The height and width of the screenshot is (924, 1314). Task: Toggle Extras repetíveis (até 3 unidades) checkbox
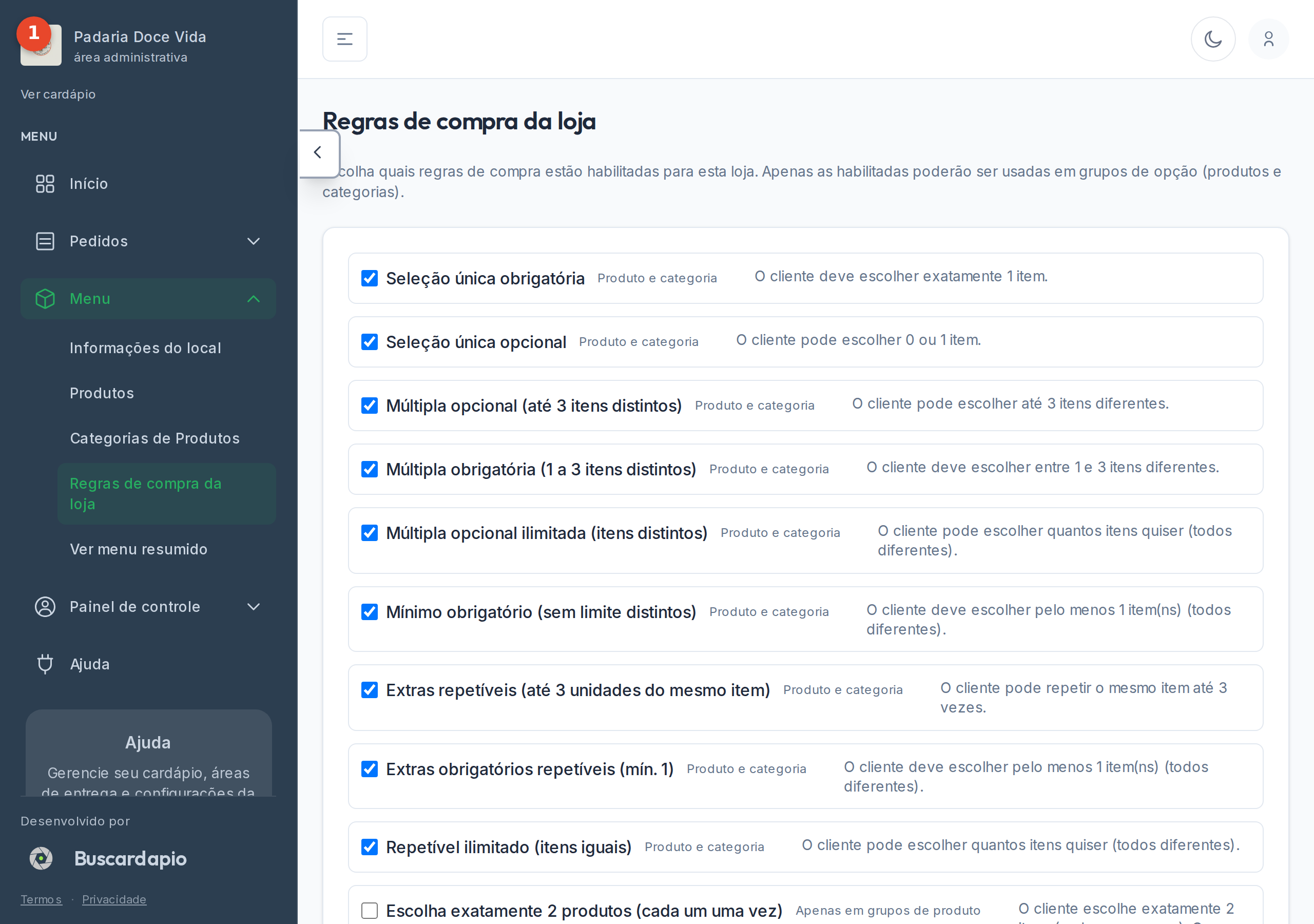[x=370, y=690]
